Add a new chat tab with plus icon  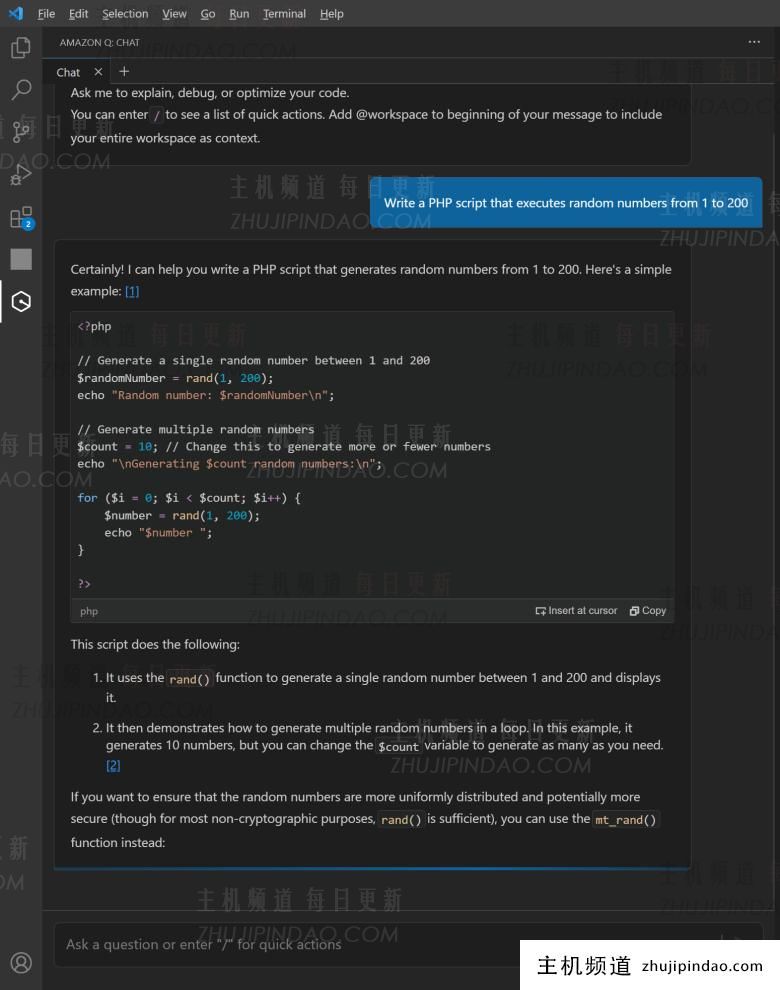(124, 71)
